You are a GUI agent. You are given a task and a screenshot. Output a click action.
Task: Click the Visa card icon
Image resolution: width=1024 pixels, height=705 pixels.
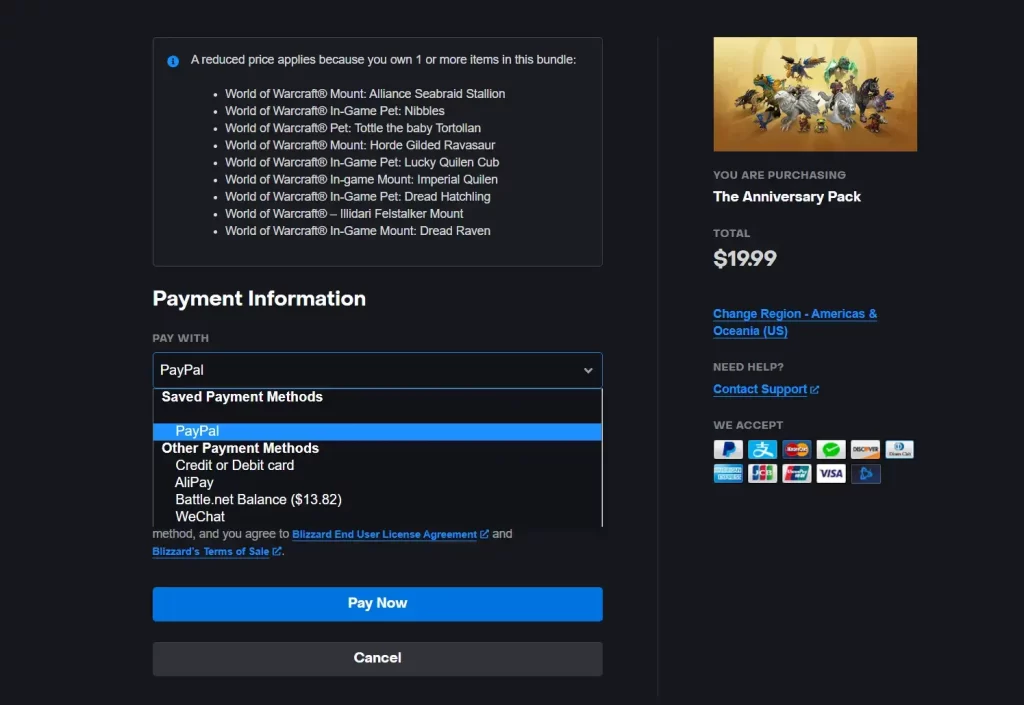pos(831,474)
